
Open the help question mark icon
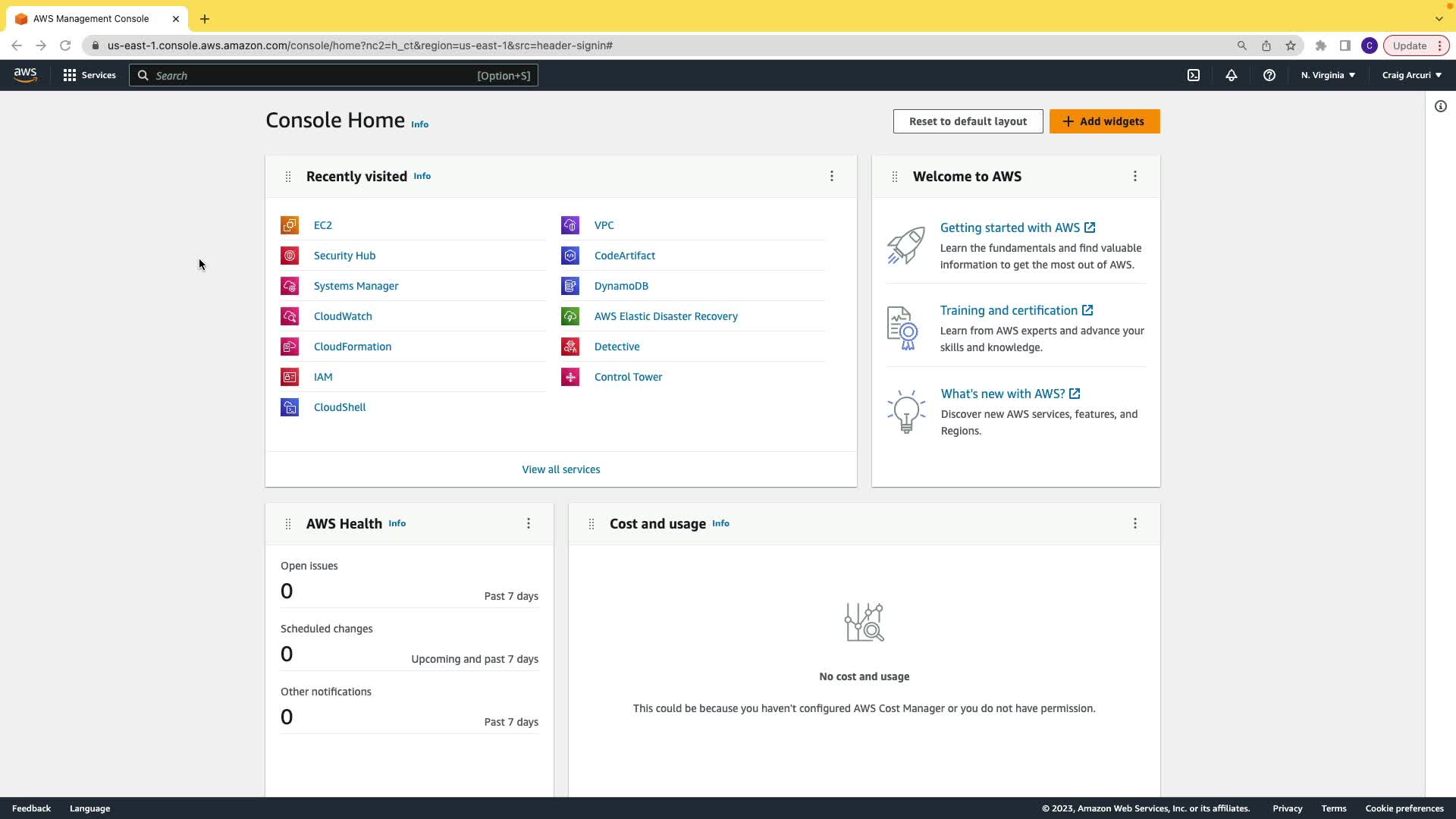click(1269, 75)
